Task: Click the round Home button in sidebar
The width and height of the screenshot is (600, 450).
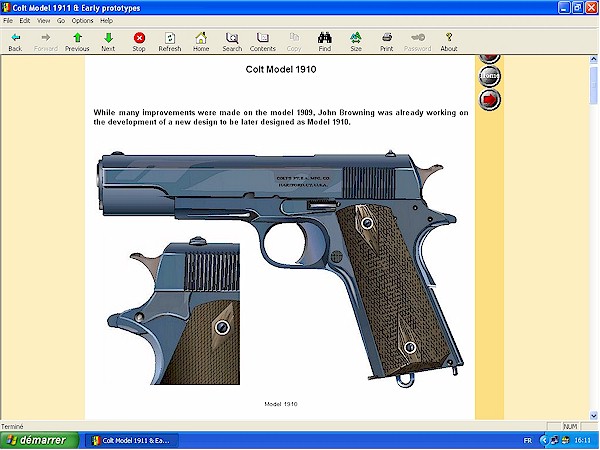Action: [x=489, y=76]
